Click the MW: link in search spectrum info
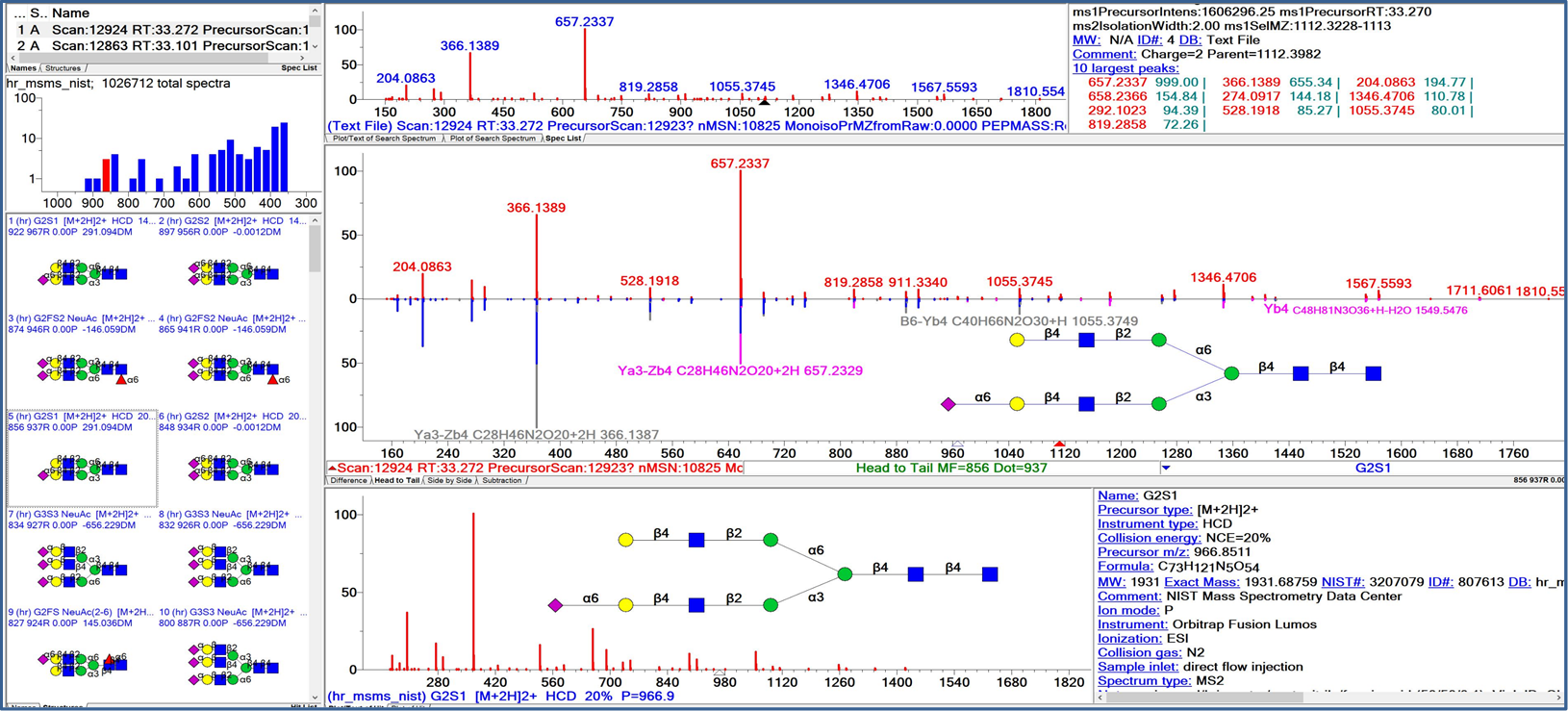The image size is (1568, 711). tap(1086, 40)
